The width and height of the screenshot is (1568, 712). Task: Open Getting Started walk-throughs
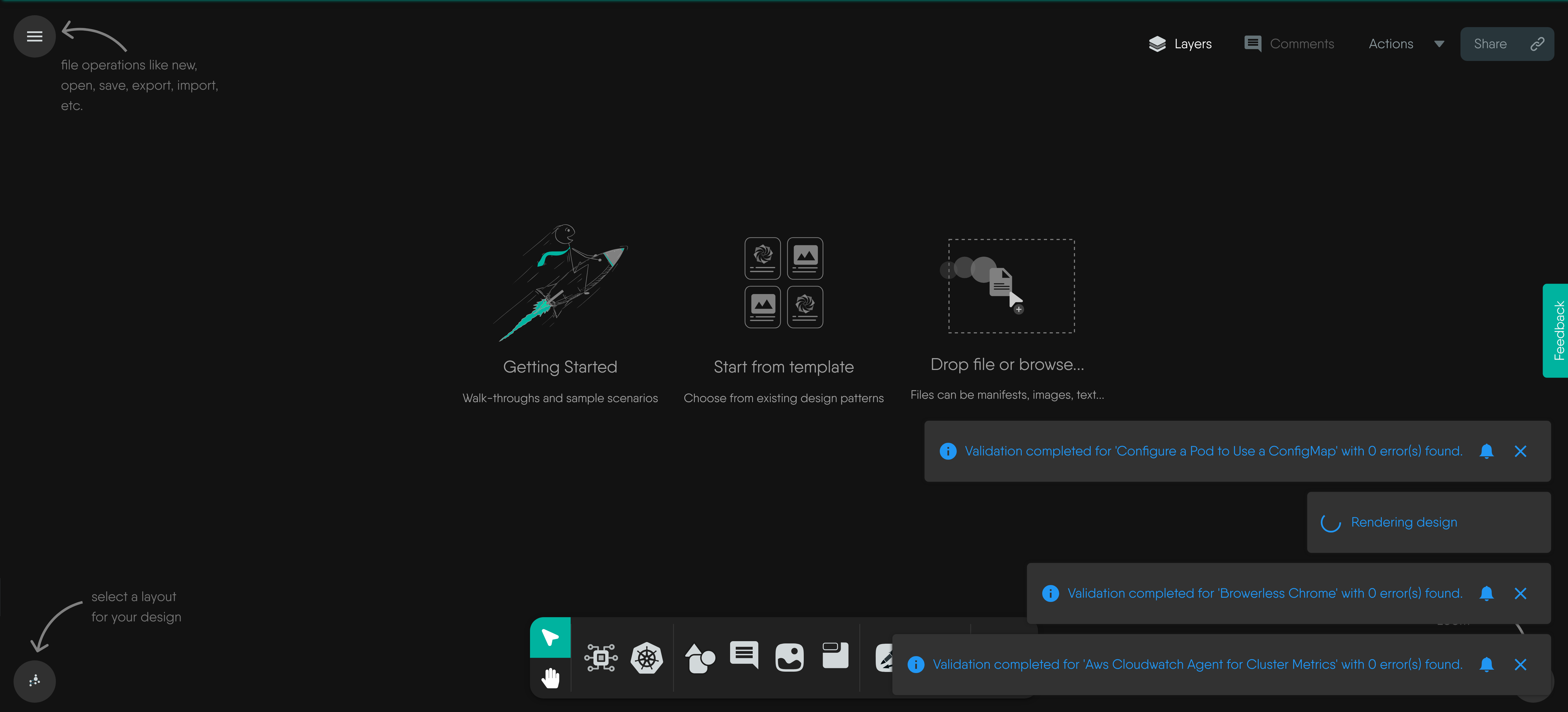pos(559,366)
